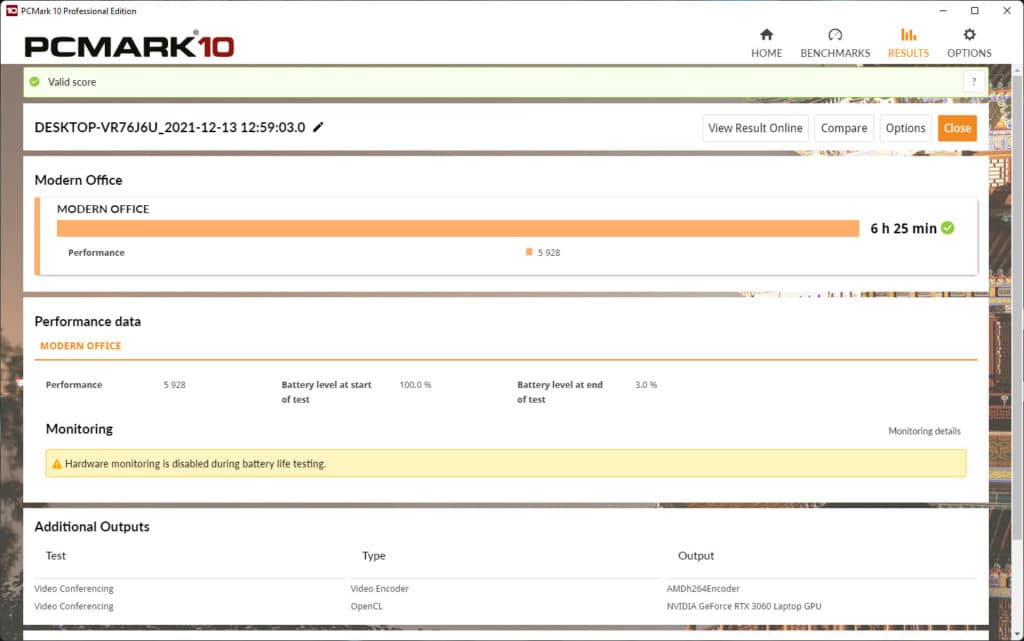Click the orange Performance legend square
The height and width of the screenshot is (641, 1024).
529,252
